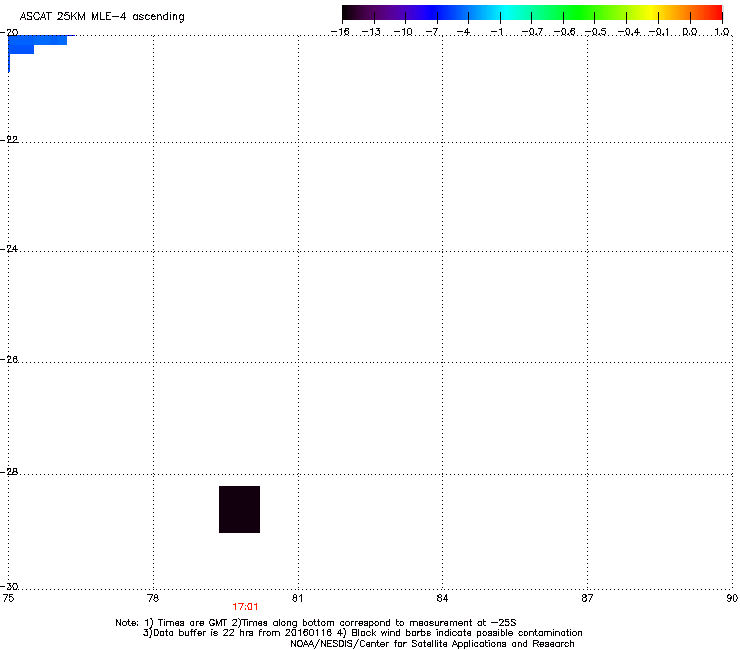Click the -13 color scale label
This screenshot has width=740, height=650.
pos(371,32)
